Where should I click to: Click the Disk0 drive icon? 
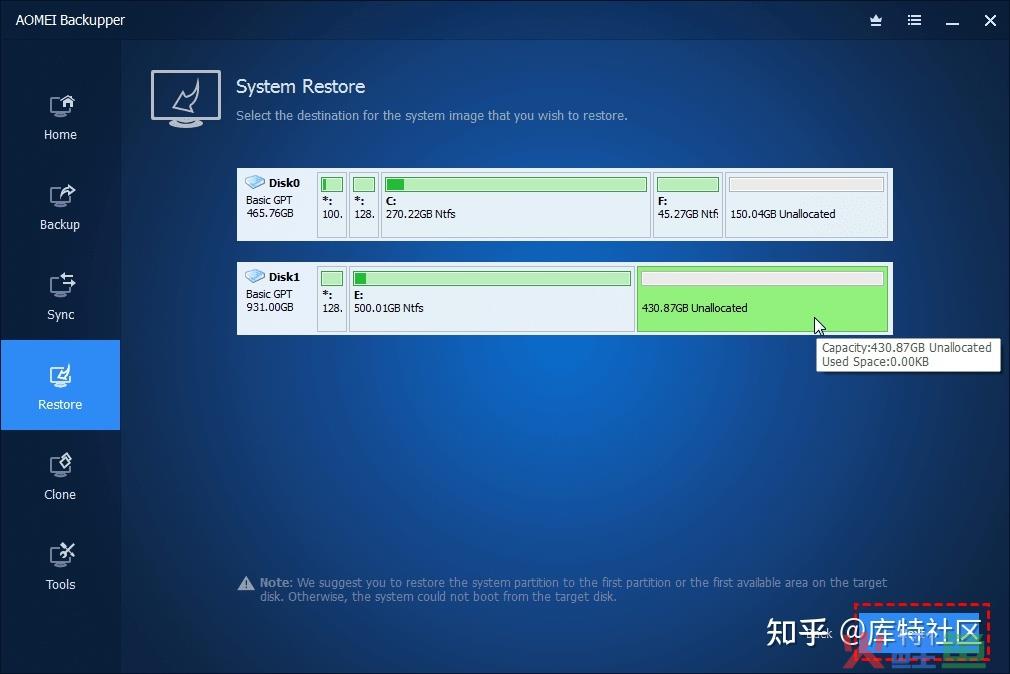click(255, 182)
